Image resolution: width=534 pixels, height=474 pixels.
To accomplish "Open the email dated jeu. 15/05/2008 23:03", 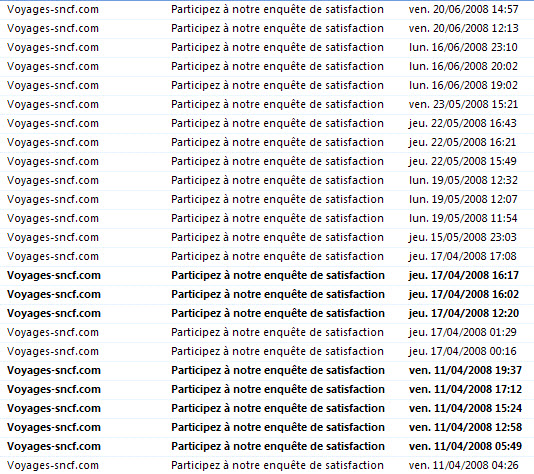I will 267,238.
